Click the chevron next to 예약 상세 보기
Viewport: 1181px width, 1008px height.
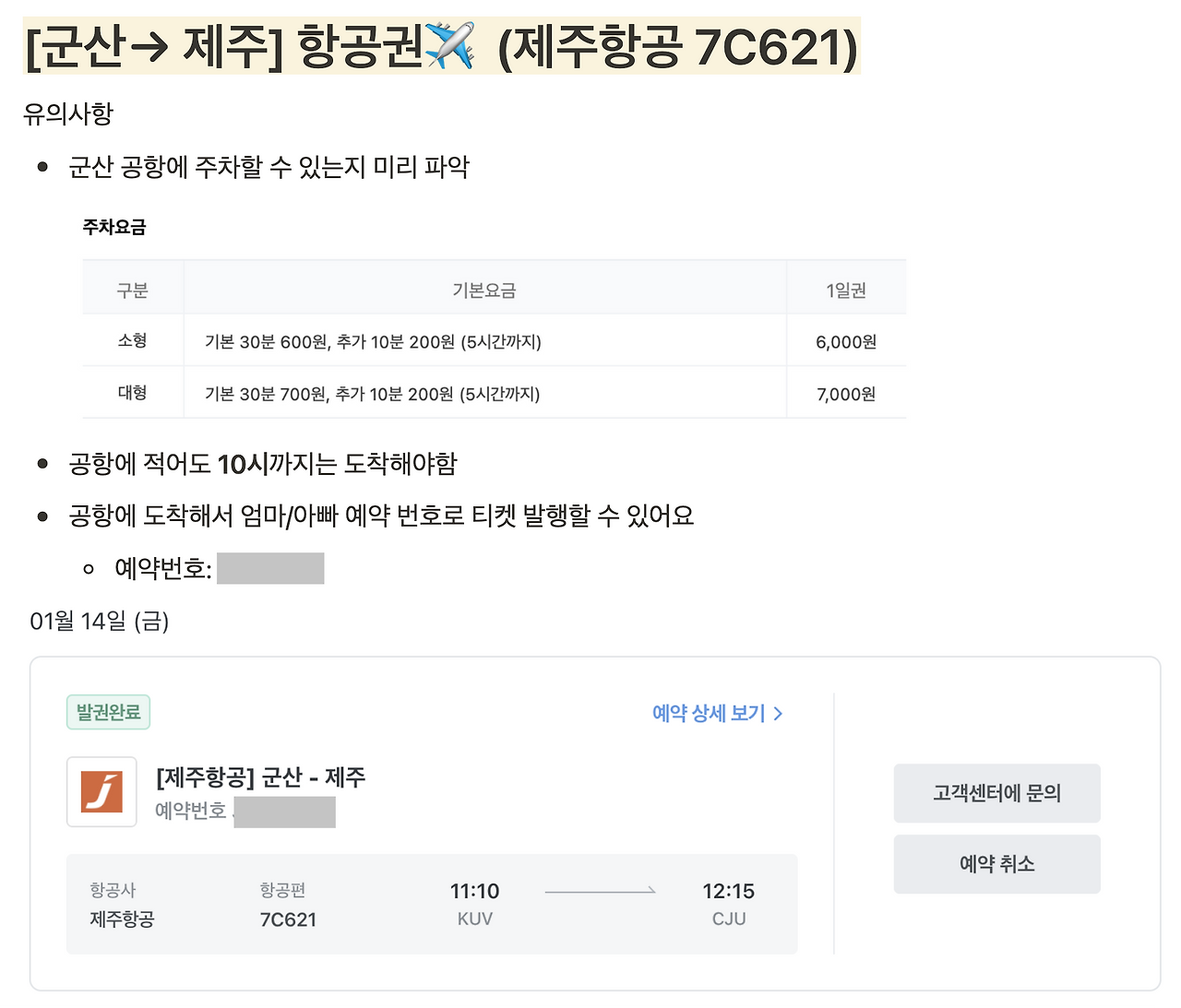[x=778, y=714]
